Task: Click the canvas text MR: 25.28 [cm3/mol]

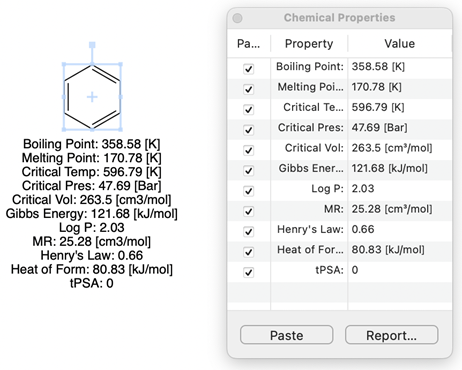Action: [x=92, y=242]
